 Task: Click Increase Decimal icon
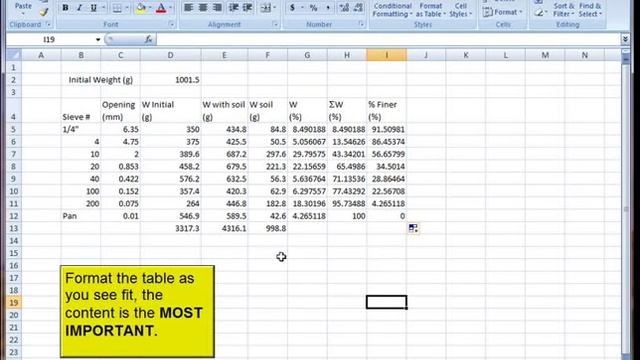[344, 8]
